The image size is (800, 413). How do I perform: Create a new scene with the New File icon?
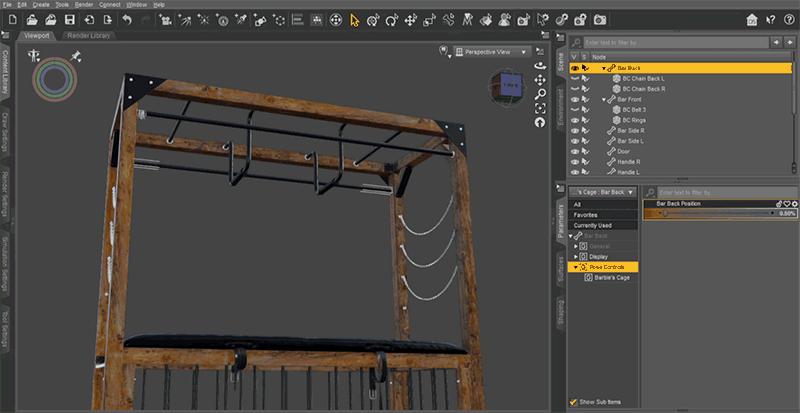(x=13, y=20)
